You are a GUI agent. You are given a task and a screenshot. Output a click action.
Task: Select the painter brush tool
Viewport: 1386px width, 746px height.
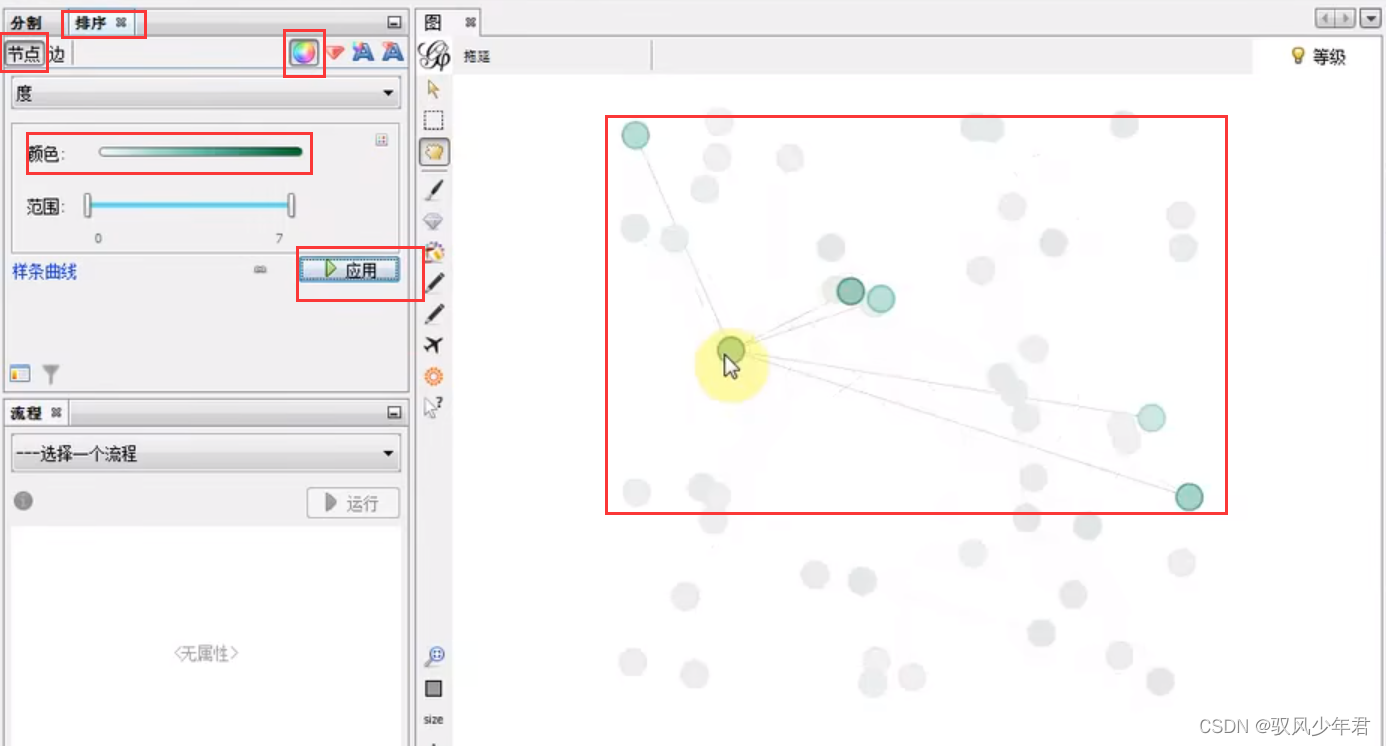[x=433, y=189]
